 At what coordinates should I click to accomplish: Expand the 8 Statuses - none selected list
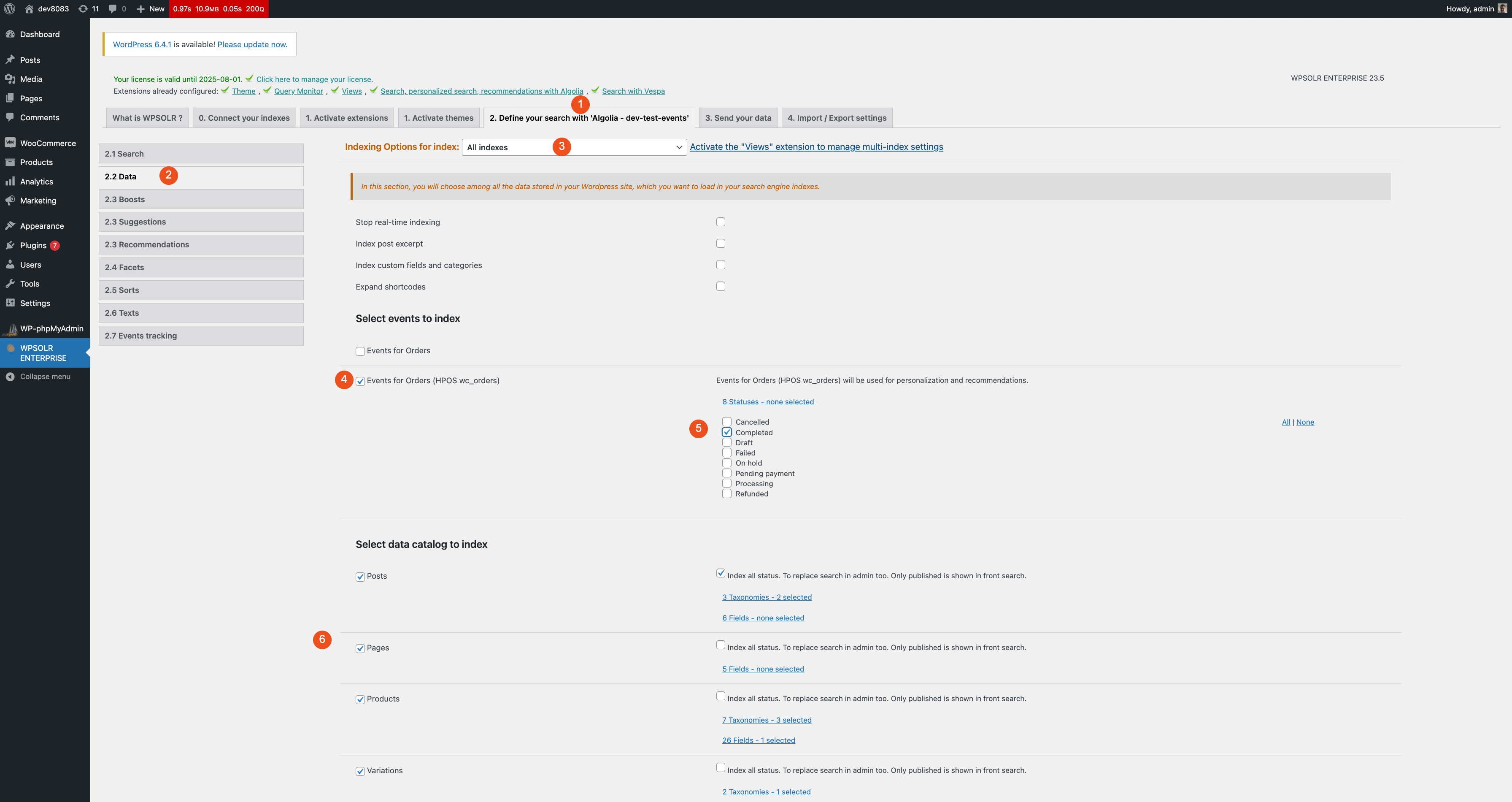click(768, 401)
